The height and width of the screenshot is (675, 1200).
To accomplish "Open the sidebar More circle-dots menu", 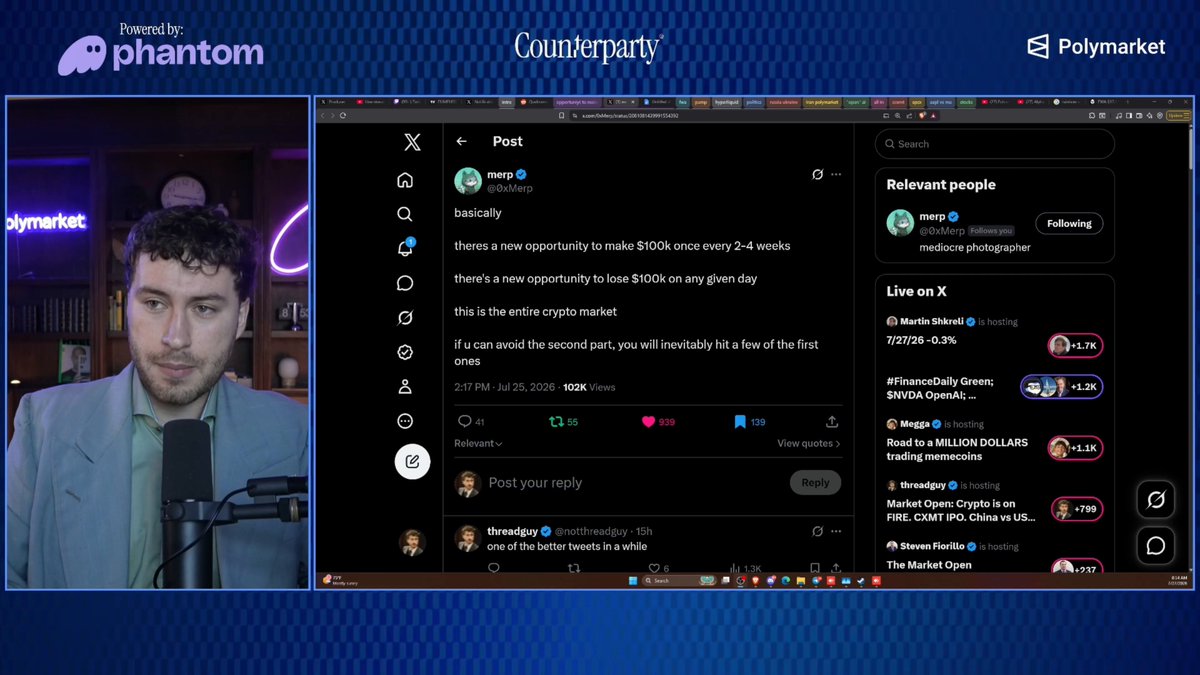I will click(x=405, y=421).
